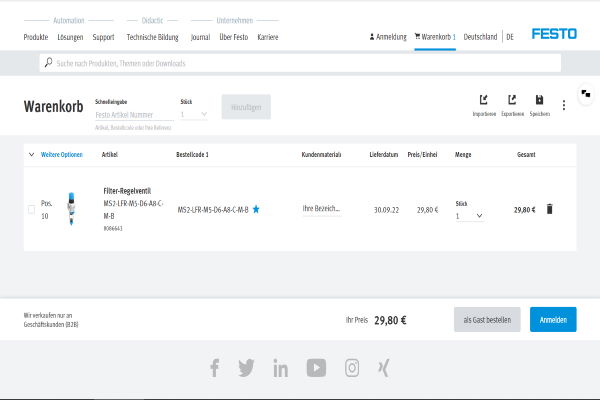Open the three-dot more options menu

click(564, 105)
